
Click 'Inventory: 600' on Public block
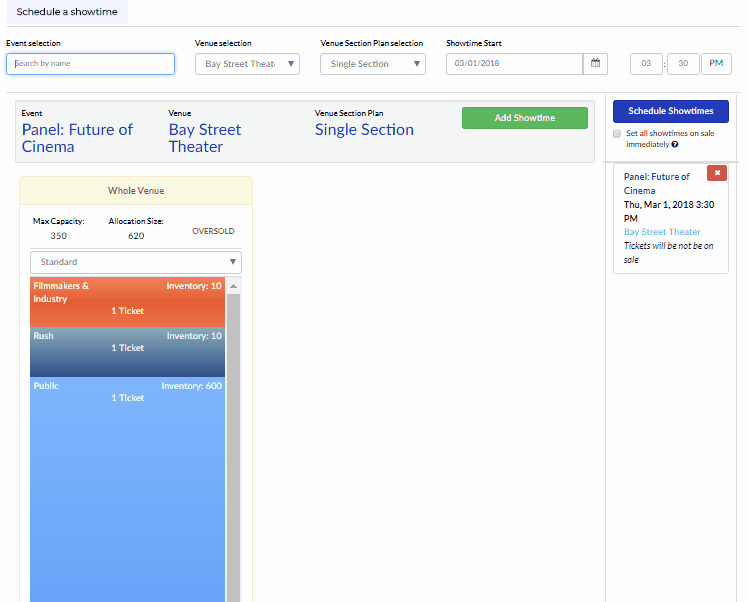(192, 386)
